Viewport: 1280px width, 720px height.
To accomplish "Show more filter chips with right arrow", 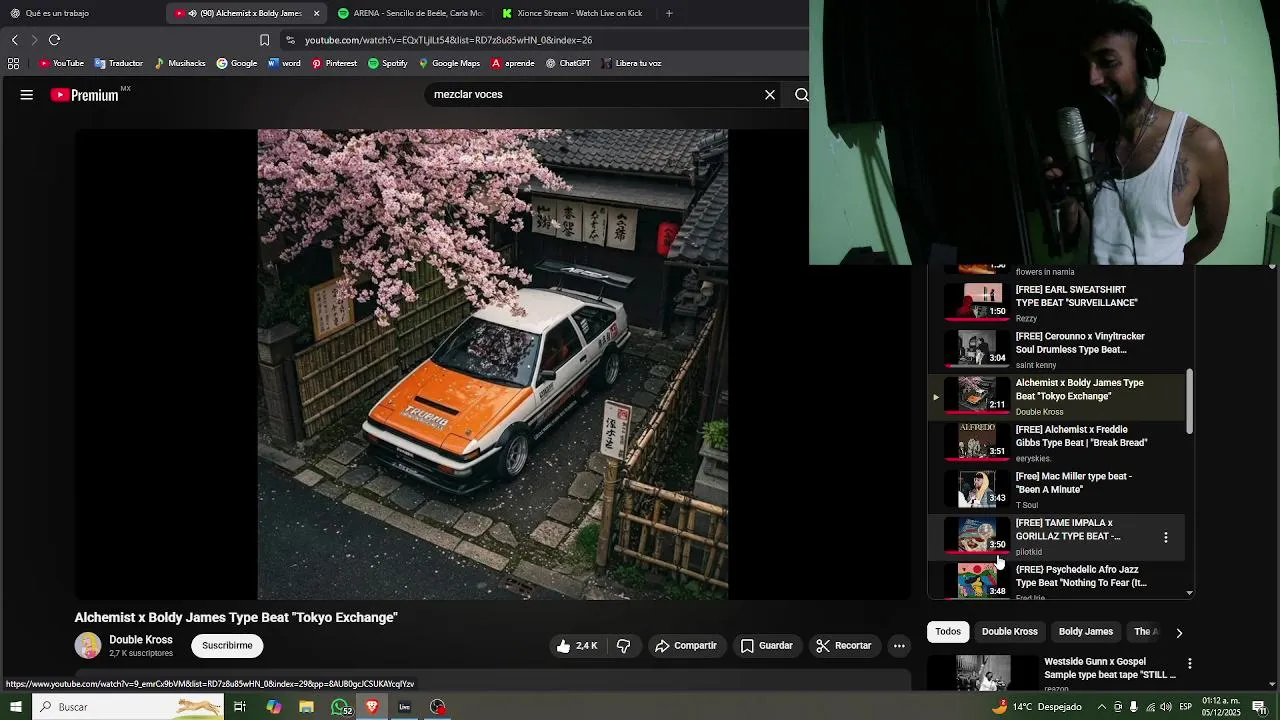I will click(x=1179, y=632).
